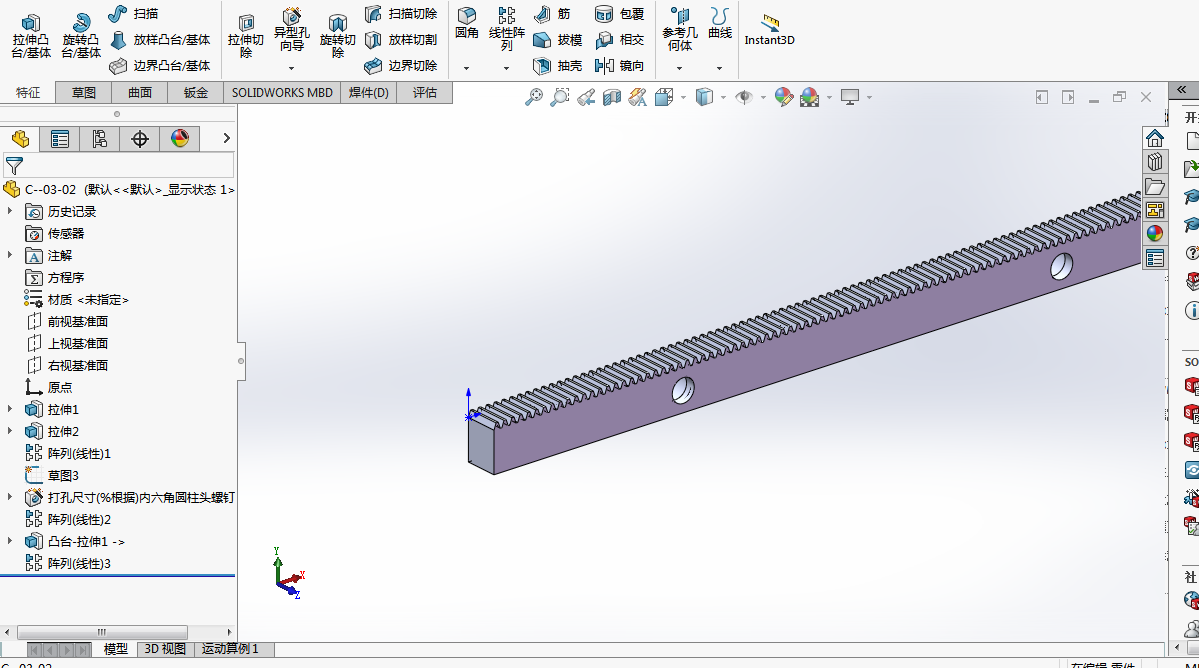Select the Linear Pattern (线性阵列) tool
Screen dimensions: 1199x668
tap(506, 29)
